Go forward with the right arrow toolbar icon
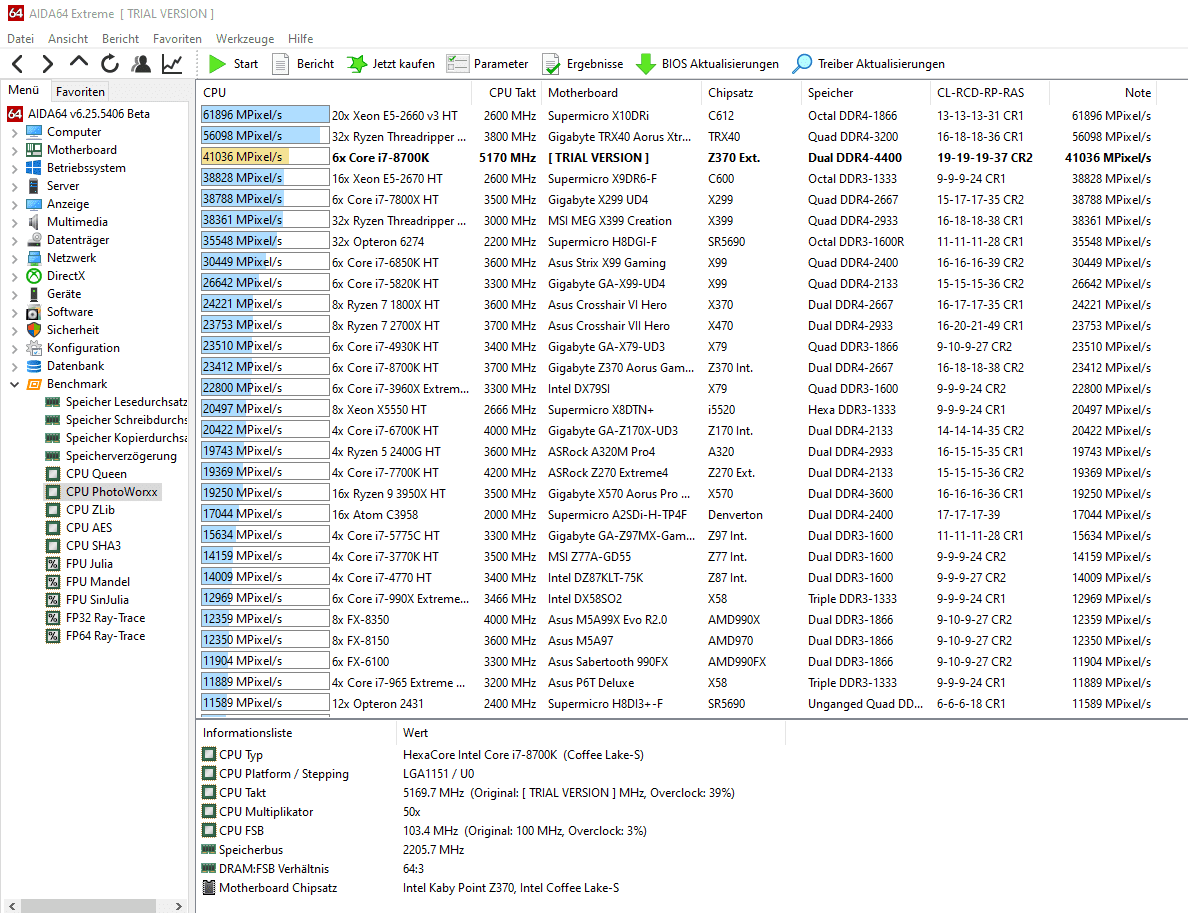This screenshot has height=913, width=1188. click(47, 64)
